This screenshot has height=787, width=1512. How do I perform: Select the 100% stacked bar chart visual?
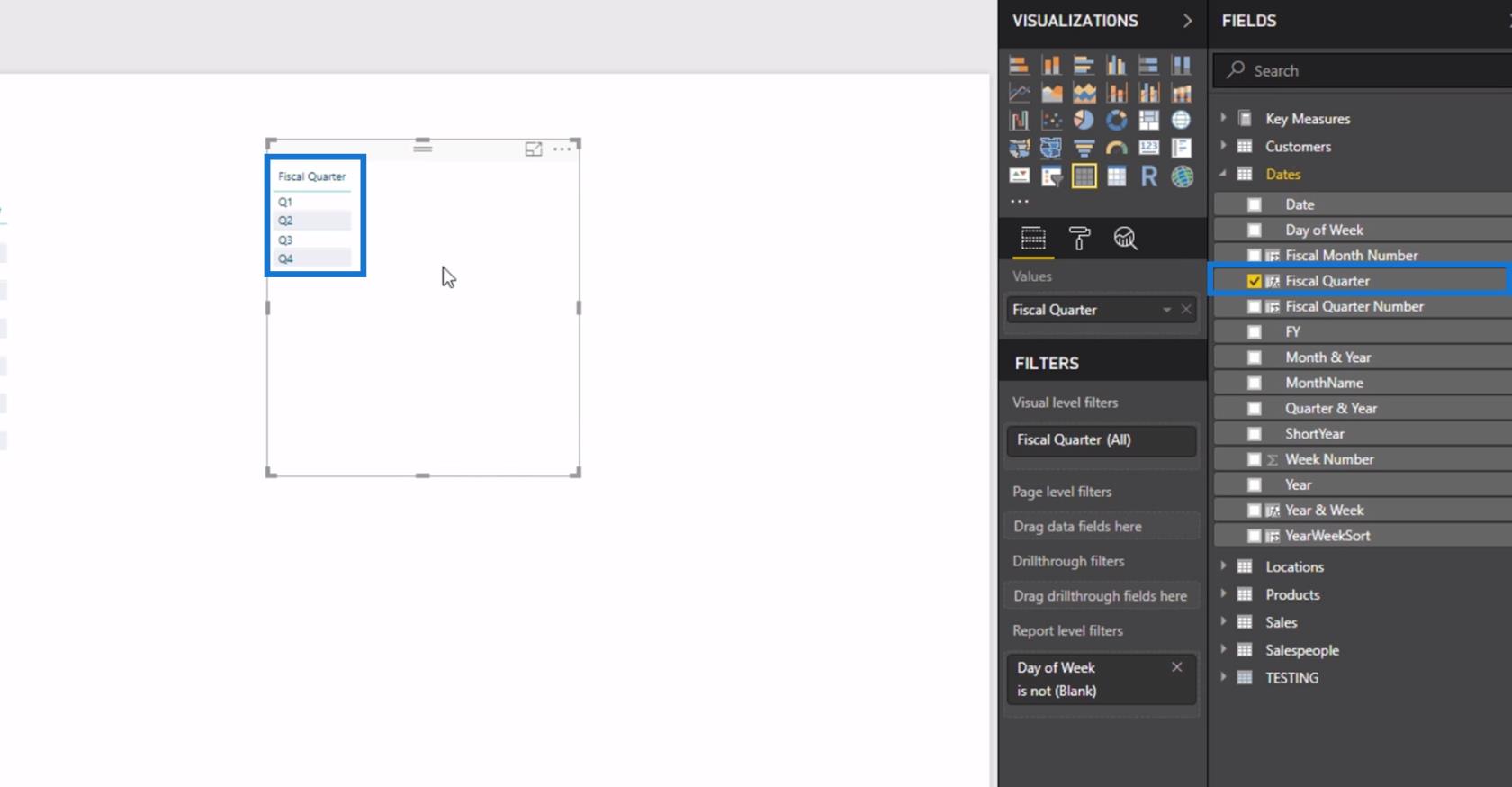1148,65
